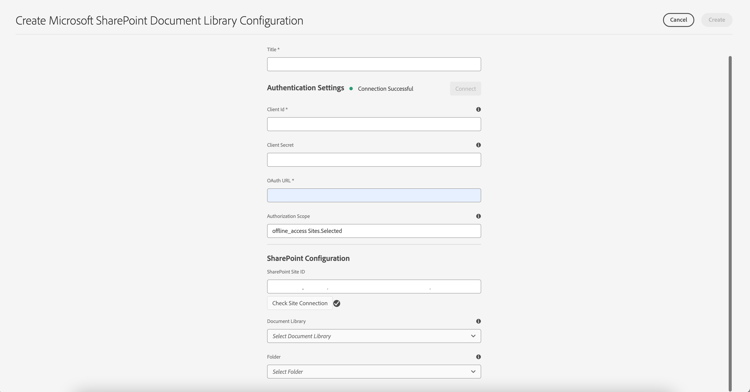Click the Folder info icon
This screenshot has width=750, height=392.
[x=478, y=357]
